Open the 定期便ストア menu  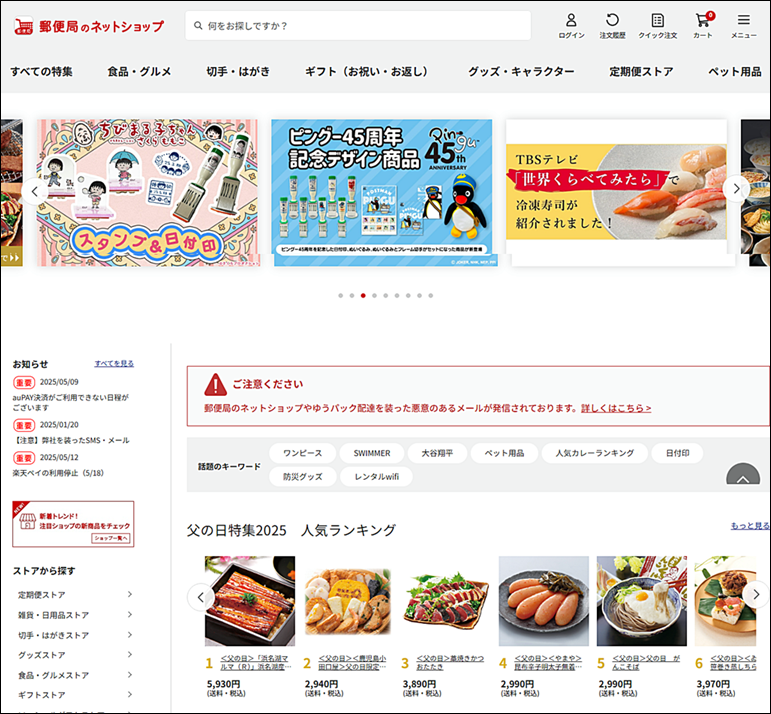[641, 72]
